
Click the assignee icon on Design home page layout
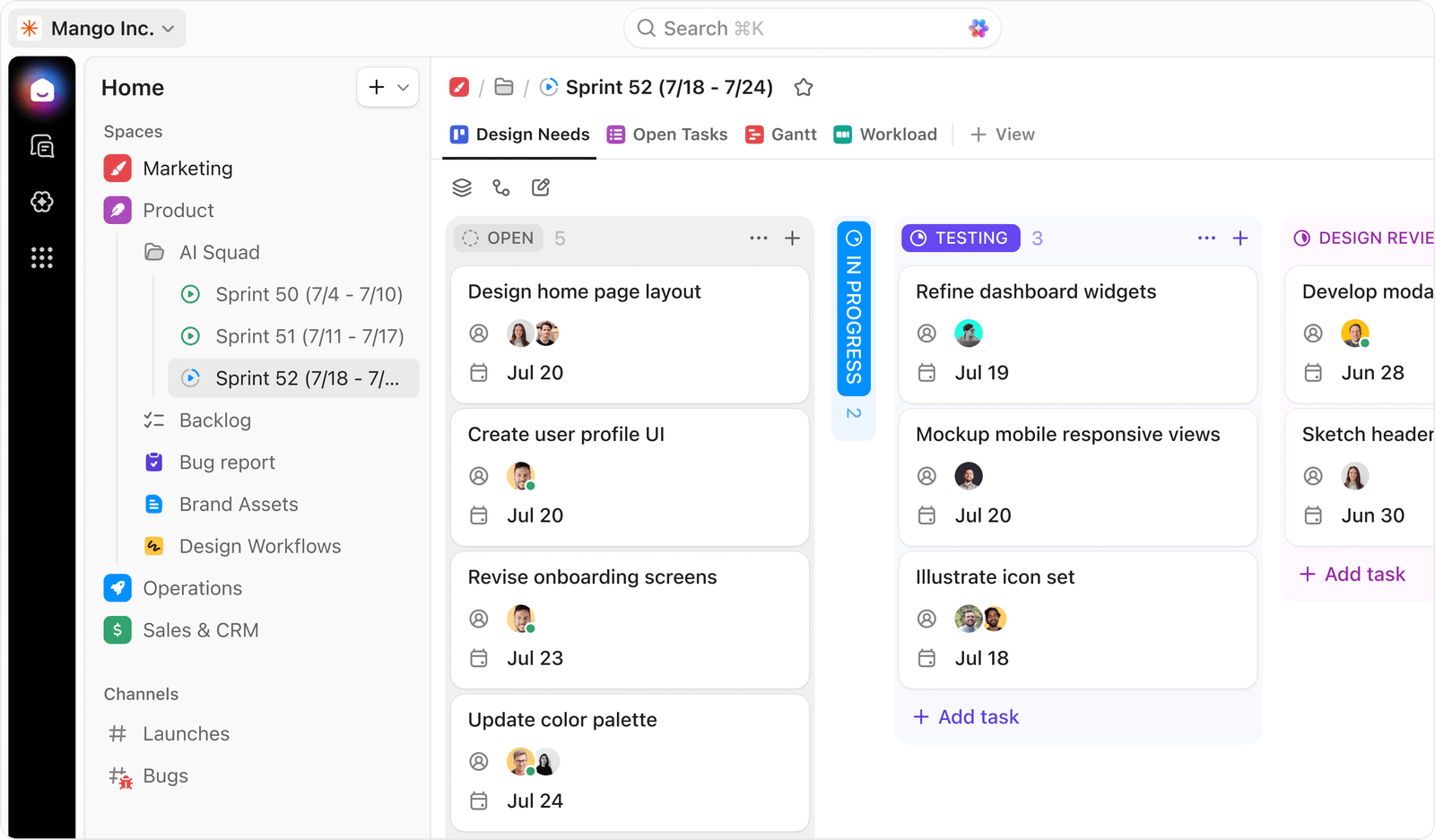[x=479, y=333]
